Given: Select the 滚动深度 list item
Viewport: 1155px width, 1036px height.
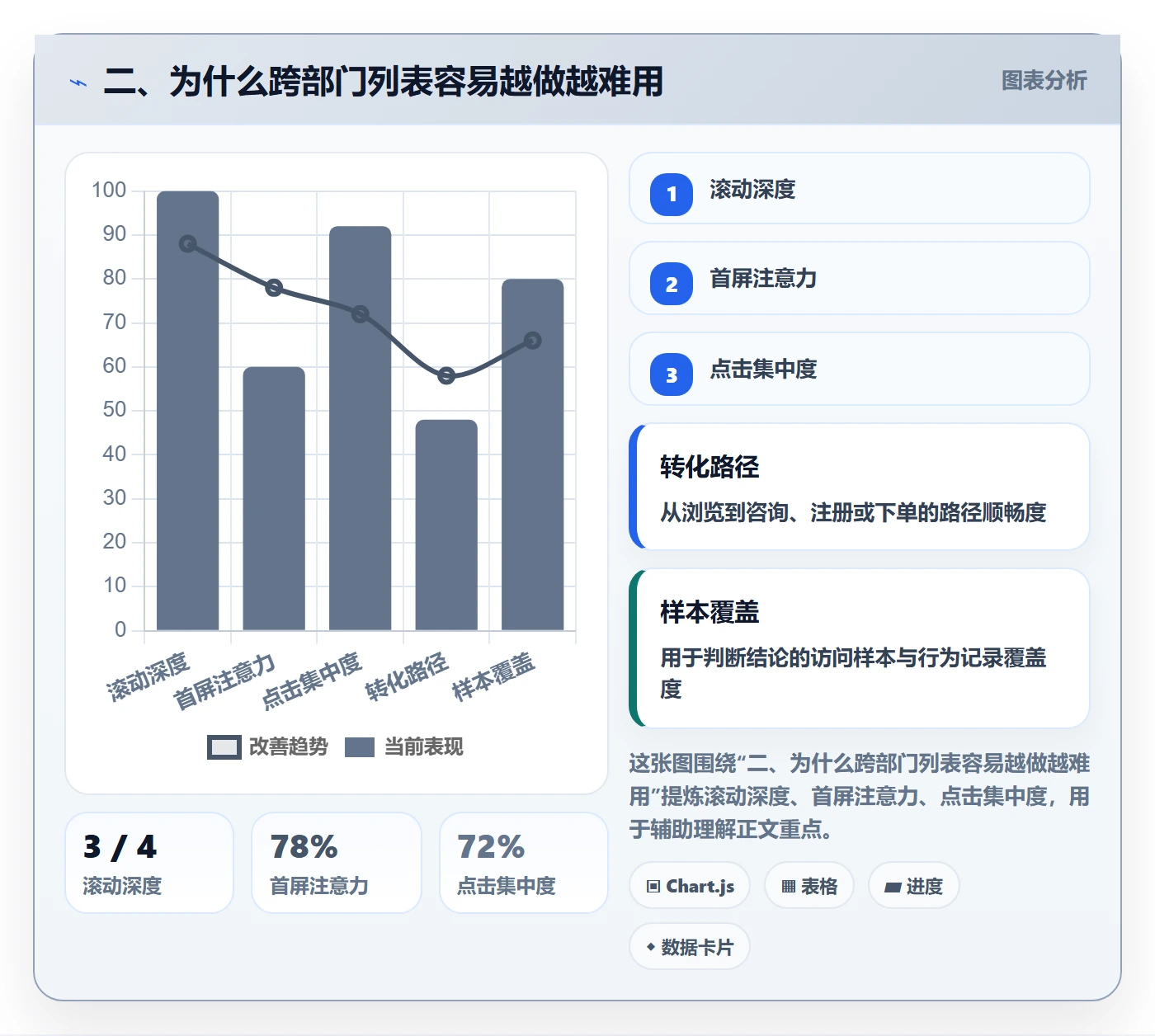Looking at the screenshot, I should (860, 188).
